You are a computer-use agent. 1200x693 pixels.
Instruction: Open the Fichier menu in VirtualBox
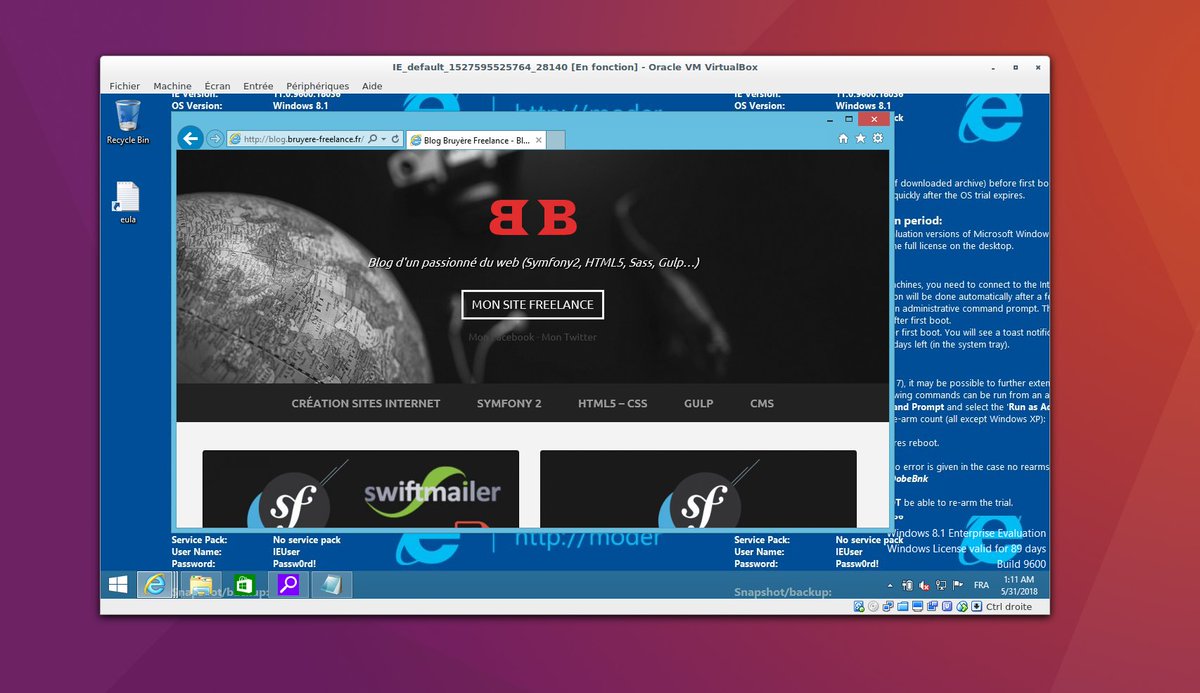point(125,86)
